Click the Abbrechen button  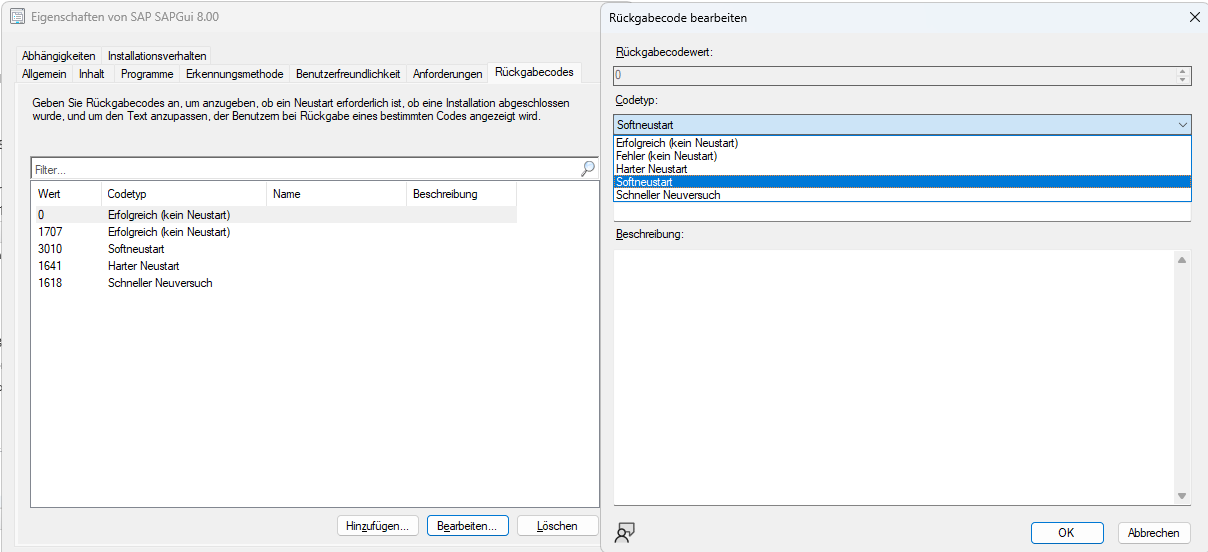point(1154,533)
